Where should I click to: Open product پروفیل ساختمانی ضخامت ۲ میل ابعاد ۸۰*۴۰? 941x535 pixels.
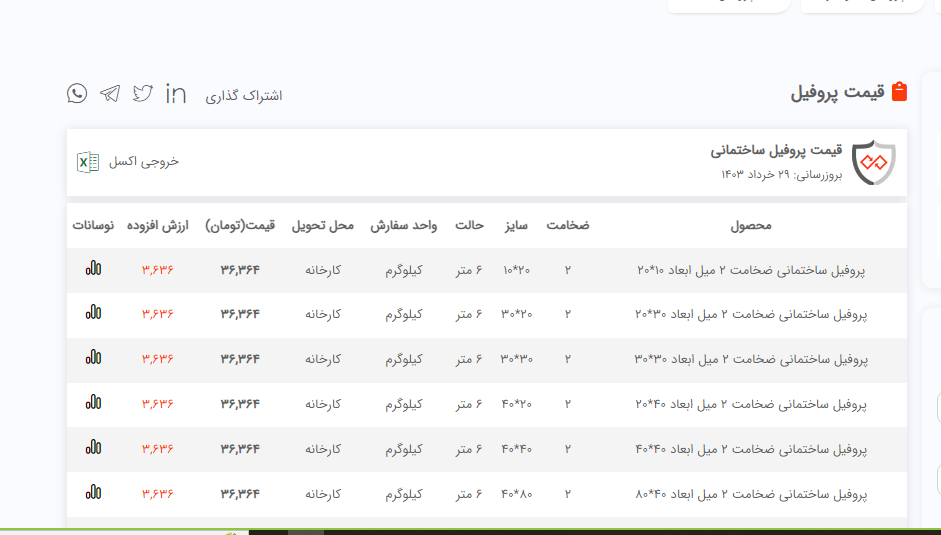tap(750, 494)
